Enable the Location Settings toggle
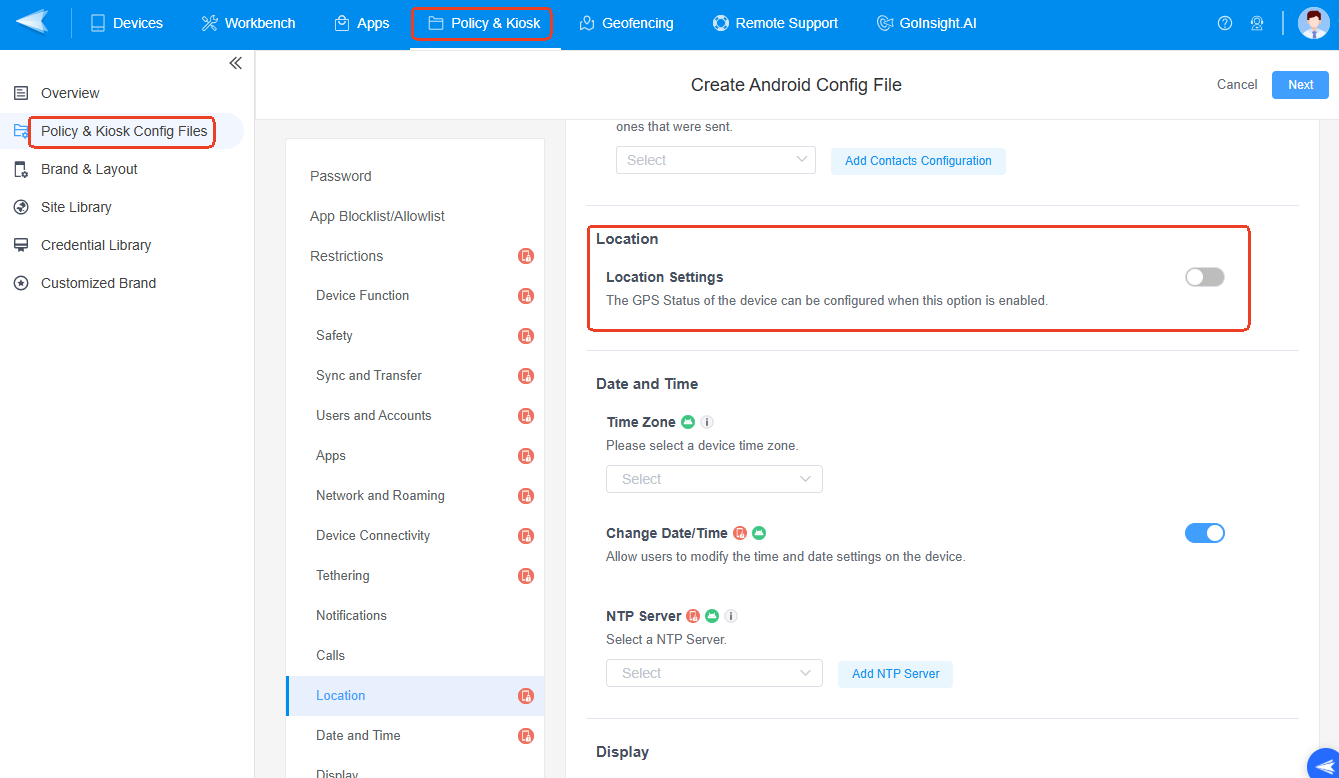Image resolution: width=1339 pixels, height=778 pixels. (x=1204, y=277)
